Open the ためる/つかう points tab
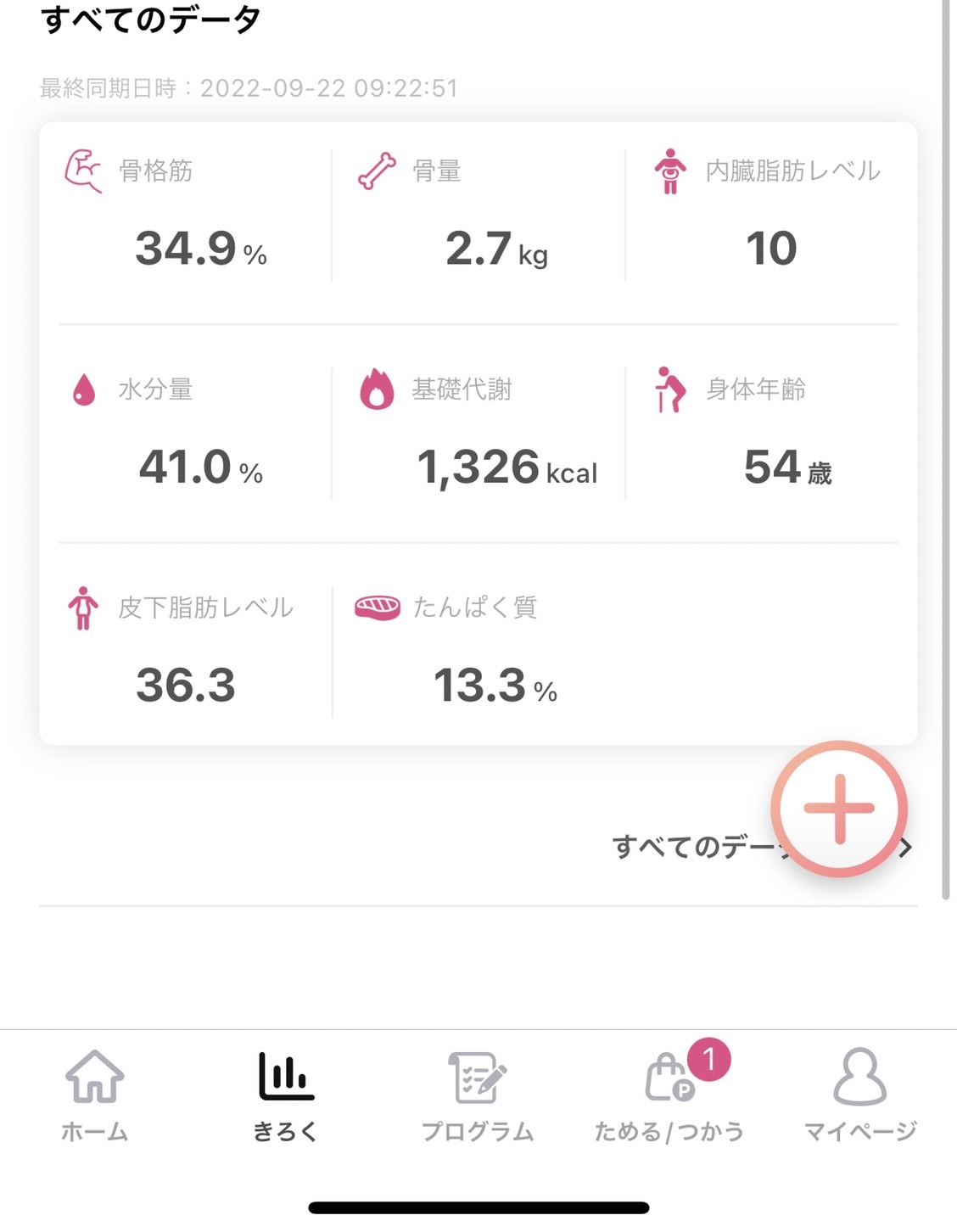957x1232 pixels. (669, 1096)
